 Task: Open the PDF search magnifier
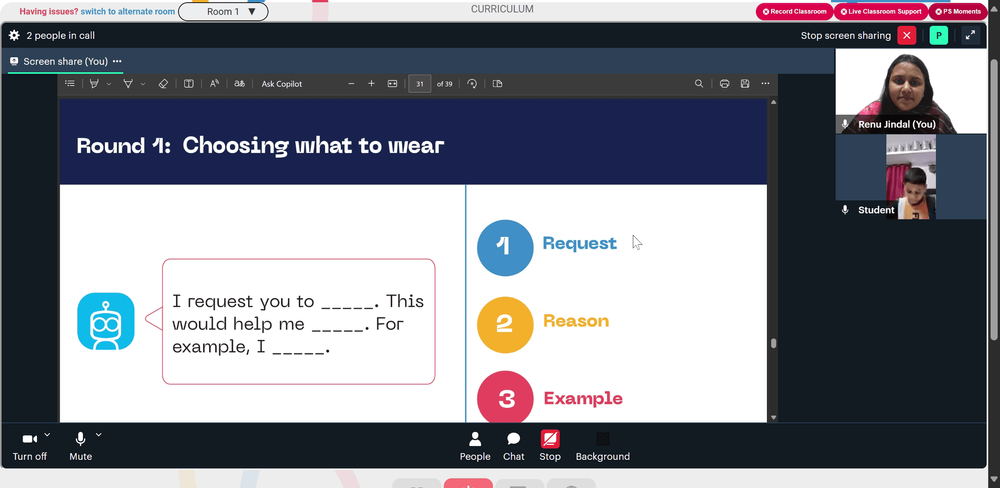699,84
